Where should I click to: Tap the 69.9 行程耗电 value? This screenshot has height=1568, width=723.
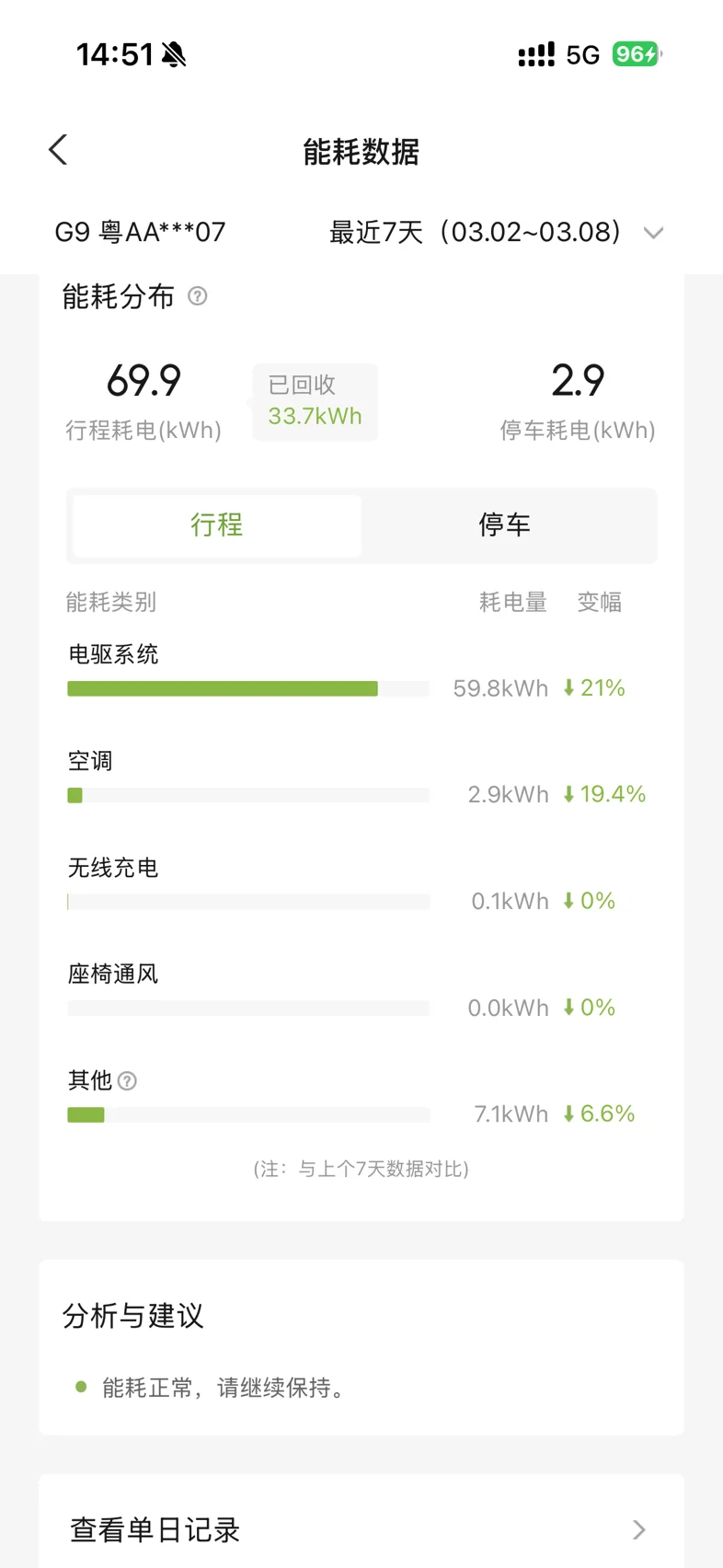point(143,381)
